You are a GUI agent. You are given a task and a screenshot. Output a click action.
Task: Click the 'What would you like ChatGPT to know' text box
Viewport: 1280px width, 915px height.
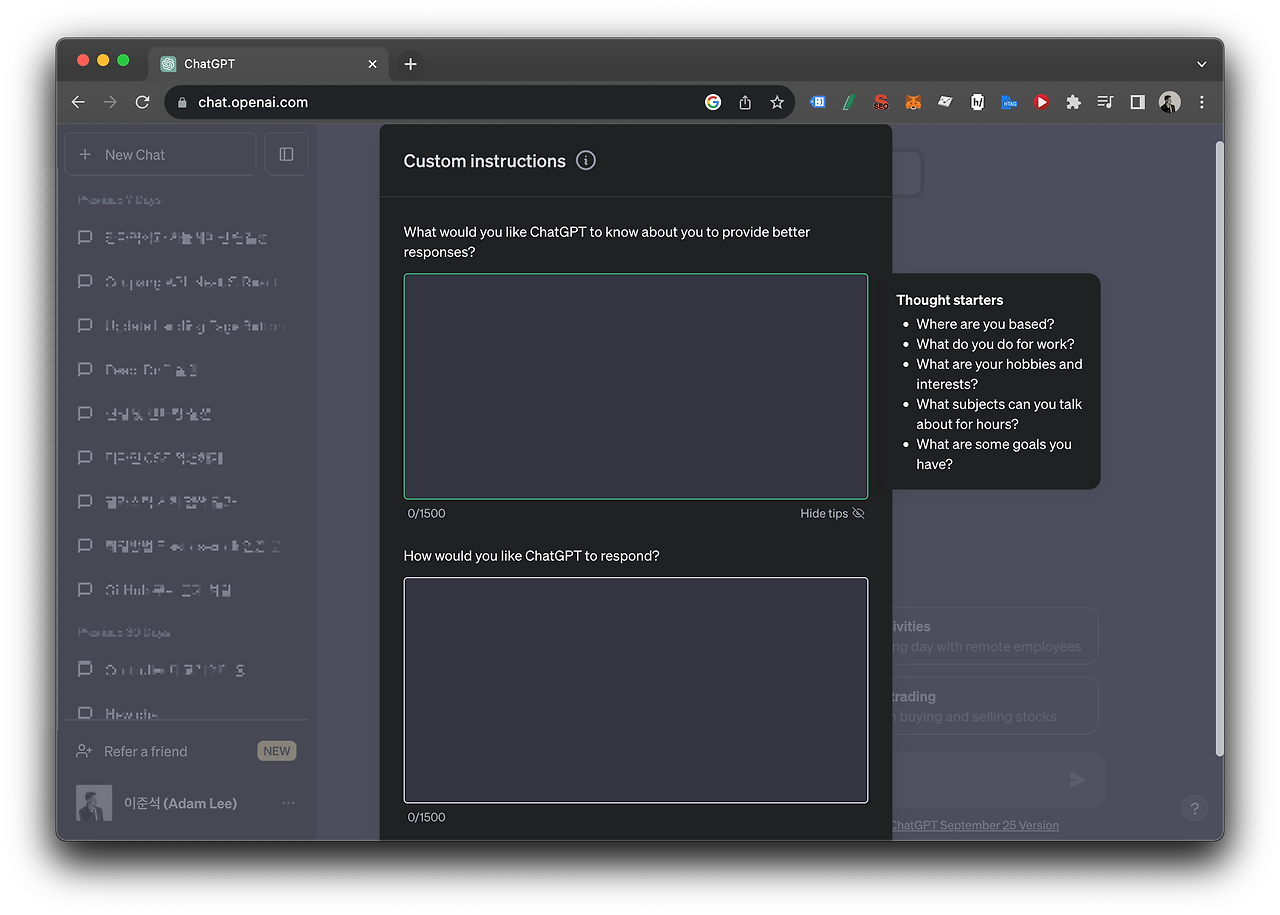tap(636, 386)
